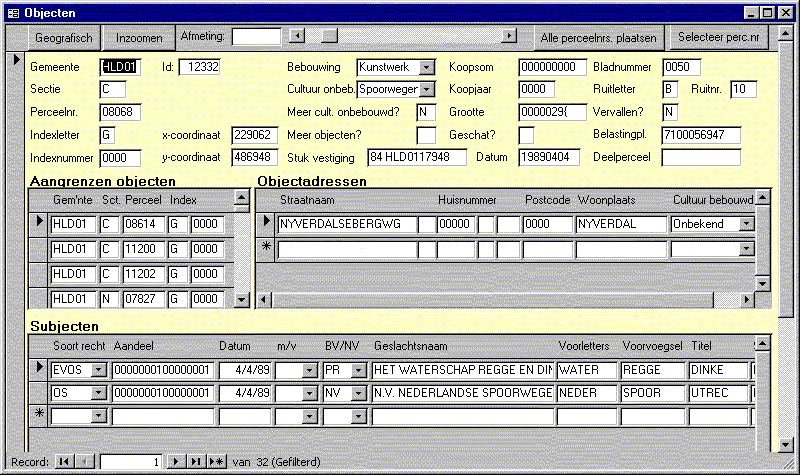Click the Datum field 19890404
The image size is (800, 475).
click(x=549, y=157)
